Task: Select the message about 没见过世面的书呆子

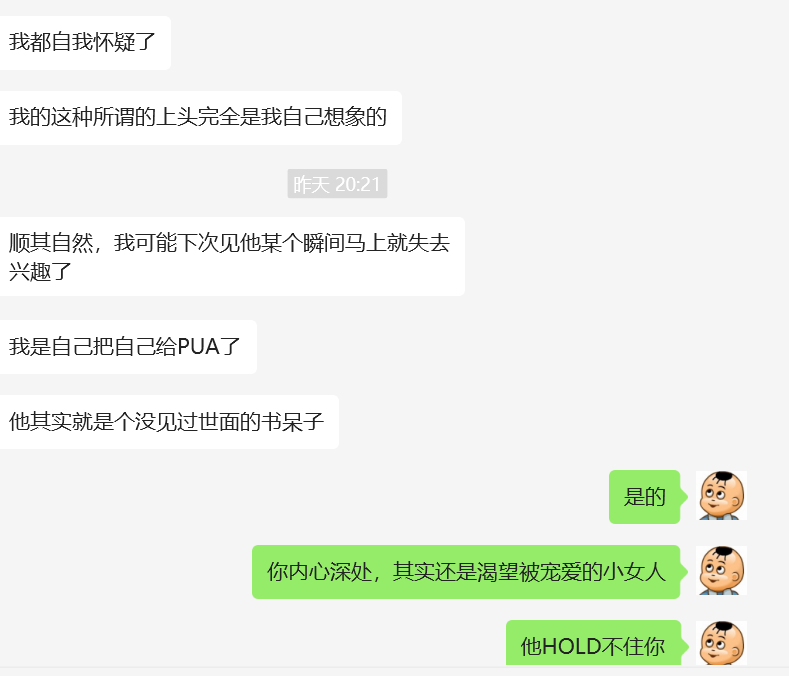Action: tap(169, 422)
